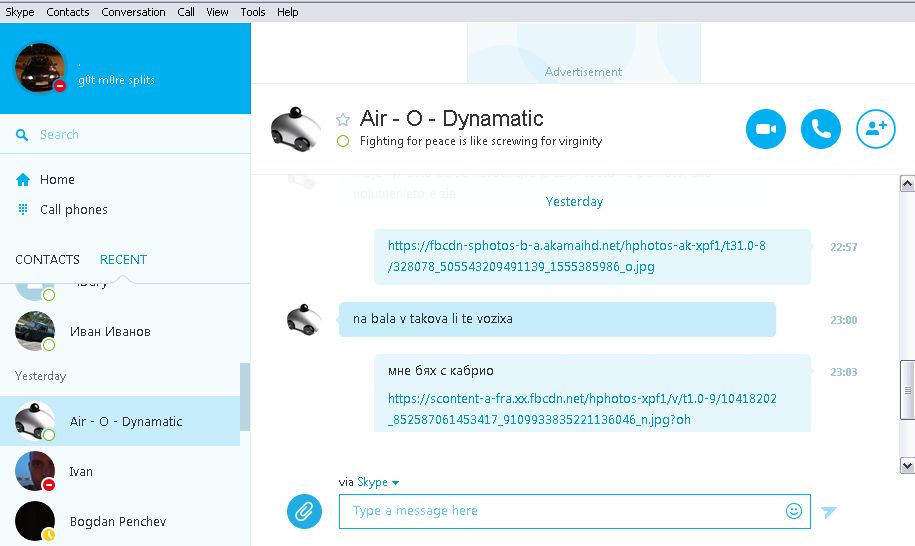This screenshot has width=915, height=546.
Task: Open the Conversation menu
Action: point(133,12)
